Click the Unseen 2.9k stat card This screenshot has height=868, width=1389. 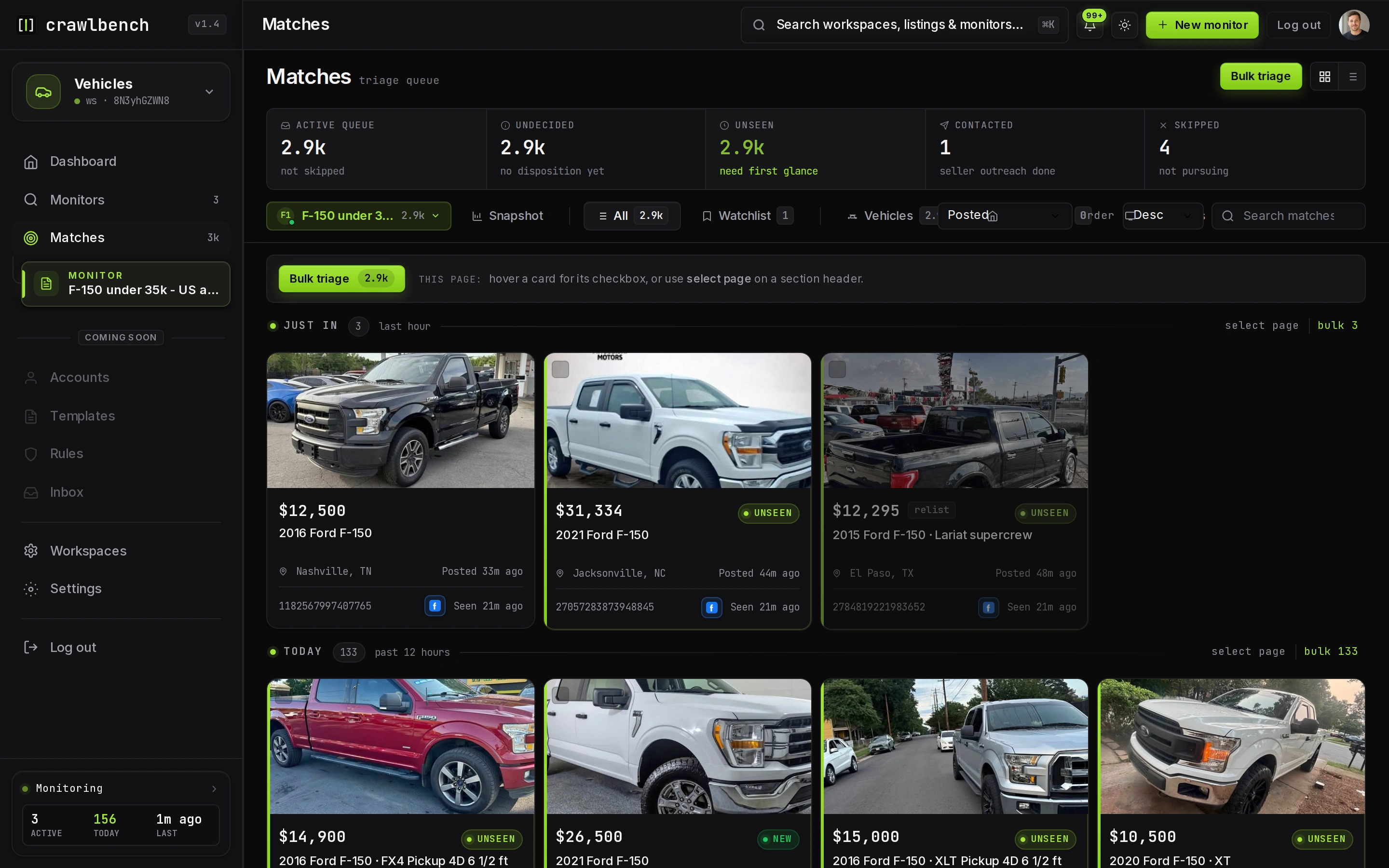pos(815,149)
